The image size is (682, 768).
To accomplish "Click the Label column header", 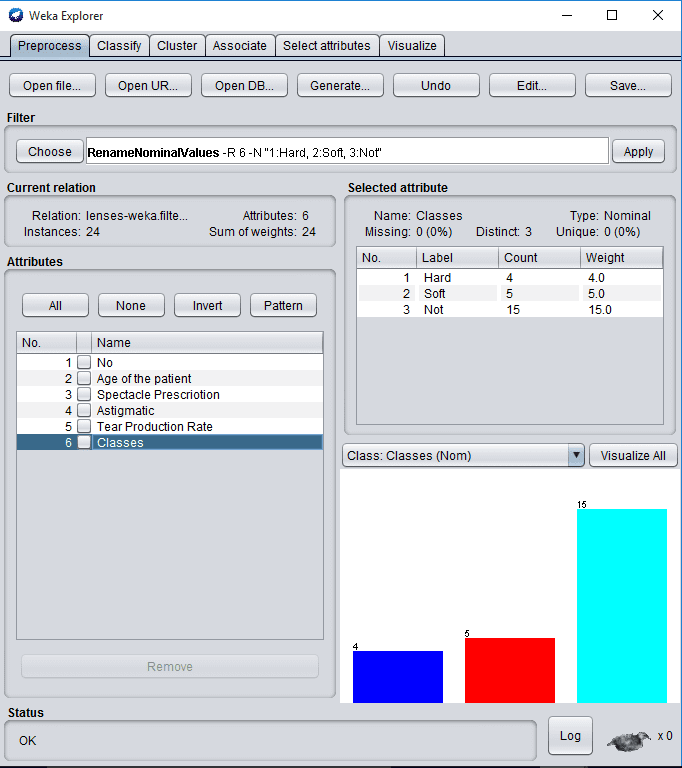I will pos(458,258).
